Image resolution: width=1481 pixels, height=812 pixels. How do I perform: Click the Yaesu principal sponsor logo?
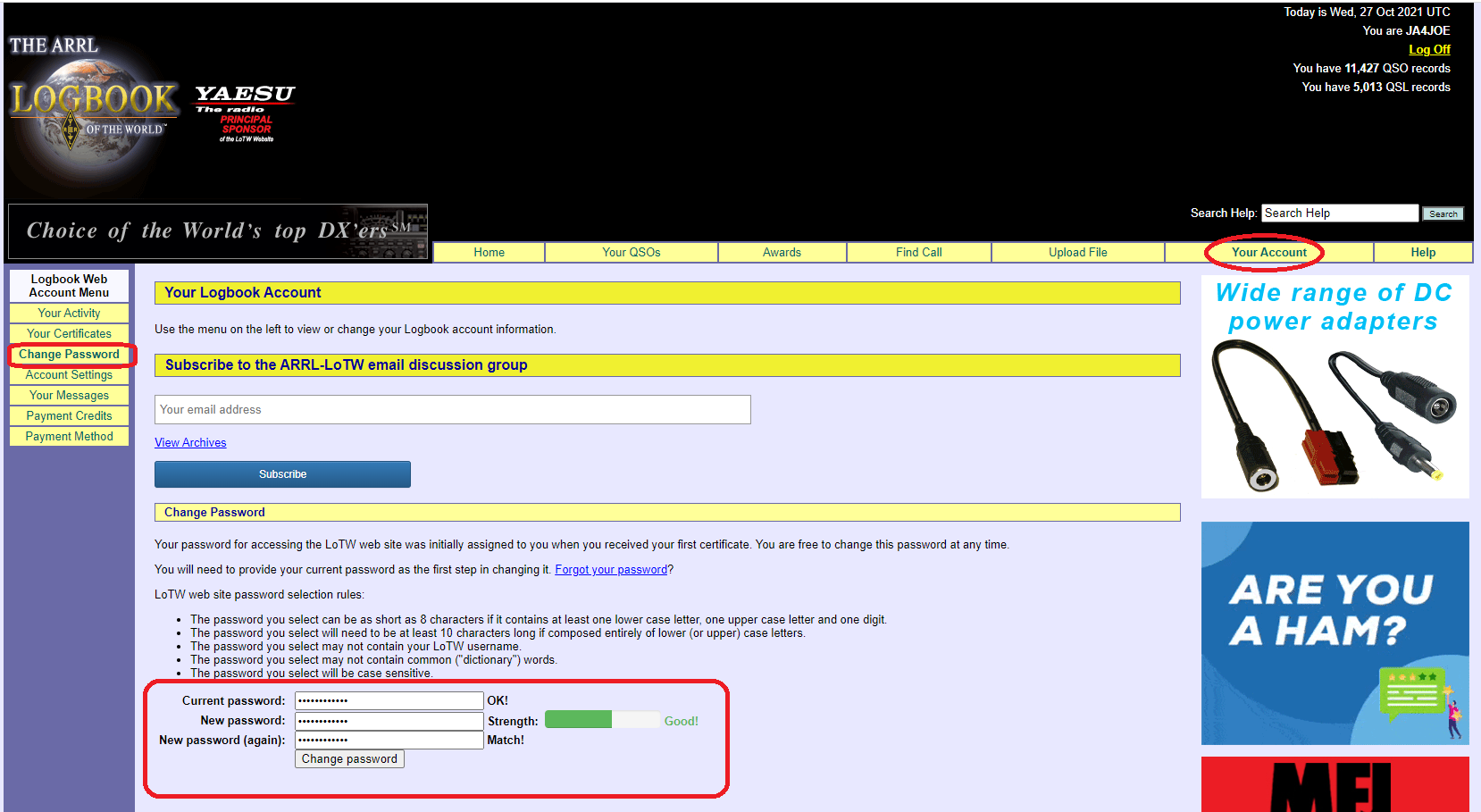245,113
